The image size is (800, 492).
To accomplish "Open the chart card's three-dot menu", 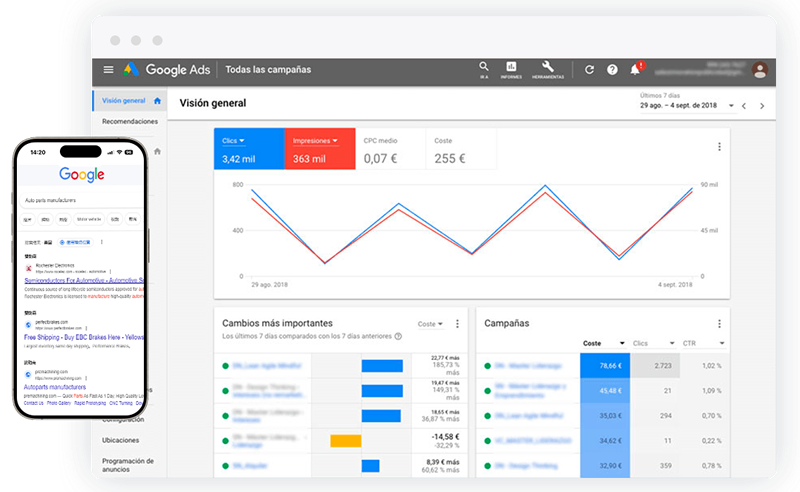I will [719, 147].
